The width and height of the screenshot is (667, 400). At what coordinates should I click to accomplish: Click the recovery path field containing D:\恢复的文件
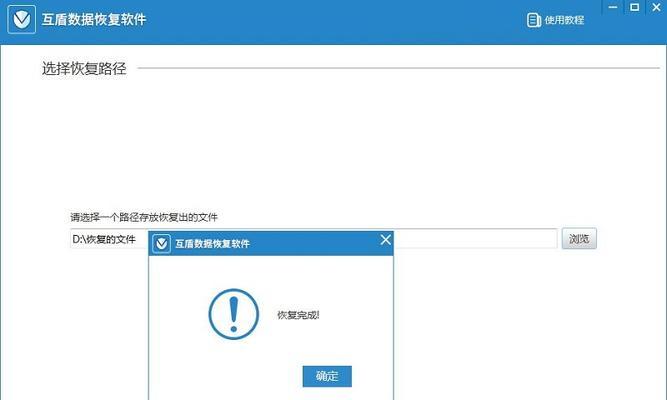click(314, 239)
